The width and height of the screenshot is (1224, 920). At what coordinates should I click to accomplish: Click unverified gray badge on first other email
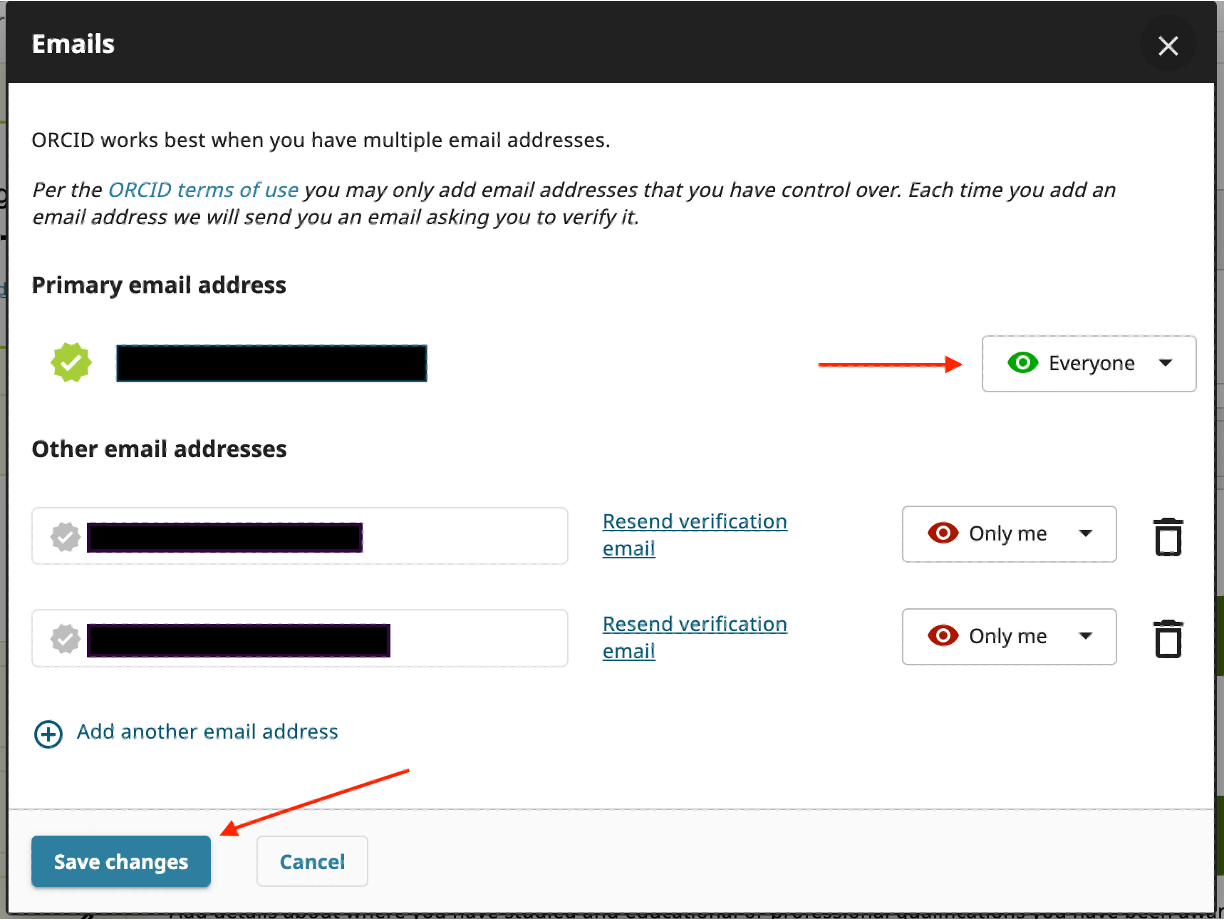[x=65, y=537]
